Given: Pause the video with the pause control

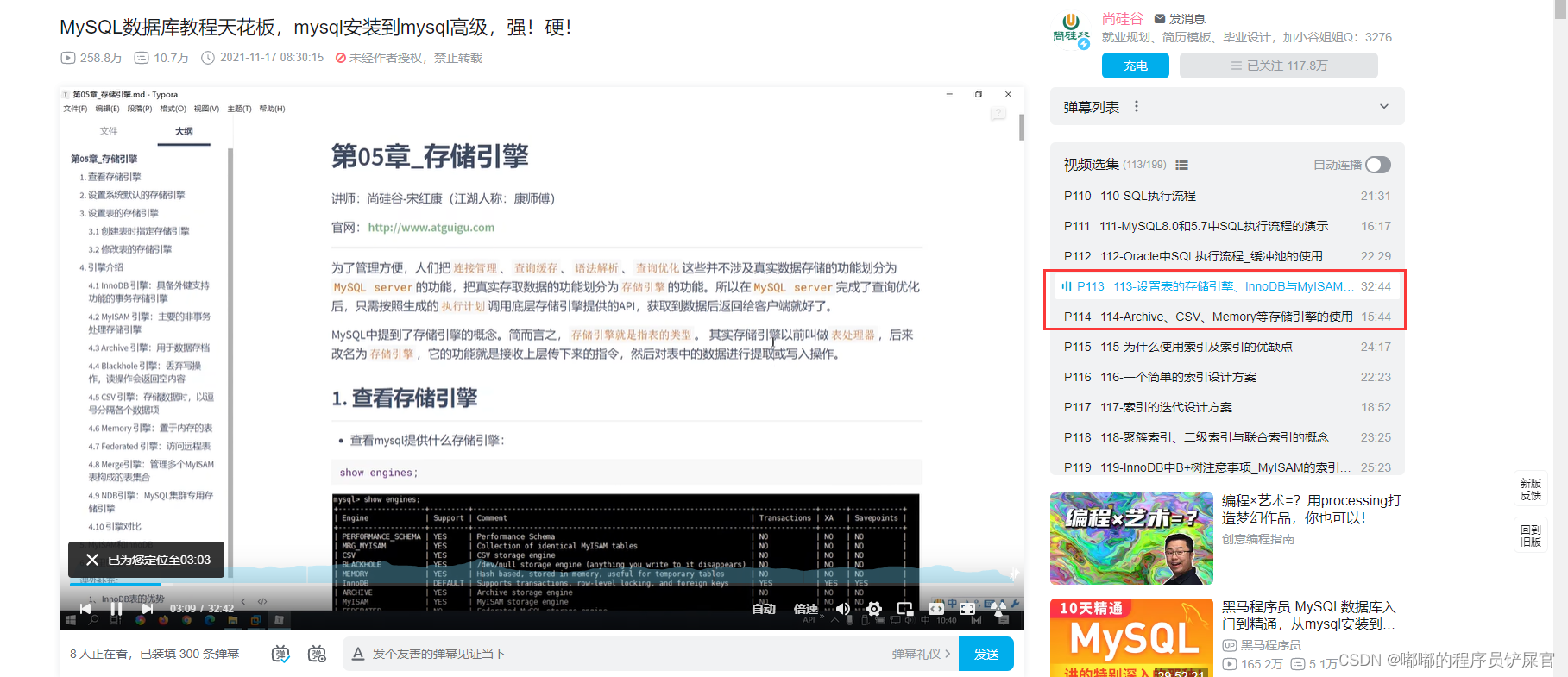Looking at the screenshot, I should point(116,608).
